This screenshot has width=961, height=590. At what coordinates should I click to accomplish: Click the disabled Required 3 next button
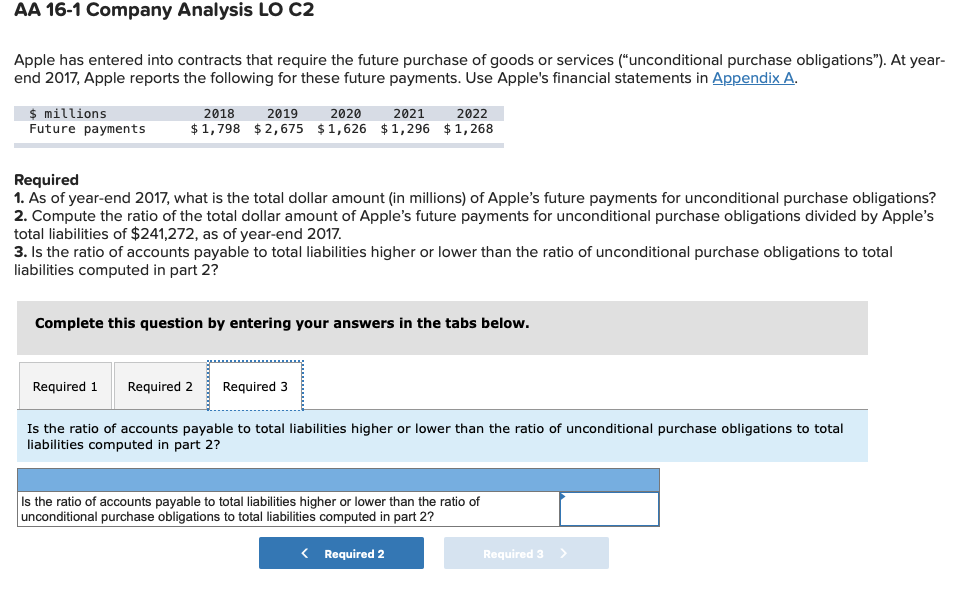pos(525,552)
